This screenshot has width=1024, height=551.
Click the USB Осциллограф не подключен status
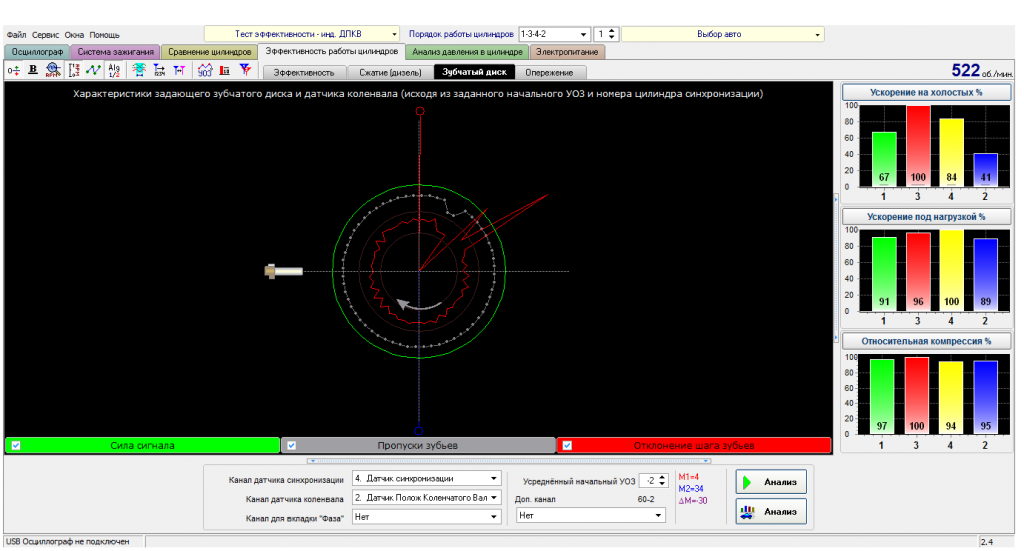click(x=68, y=541)
